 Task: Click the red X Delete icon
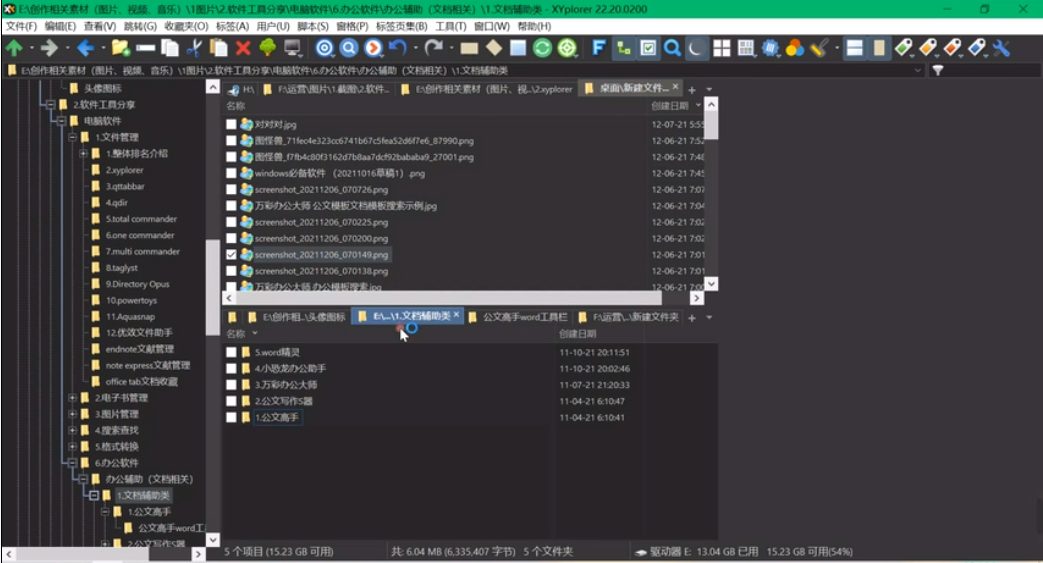(243, 48)
